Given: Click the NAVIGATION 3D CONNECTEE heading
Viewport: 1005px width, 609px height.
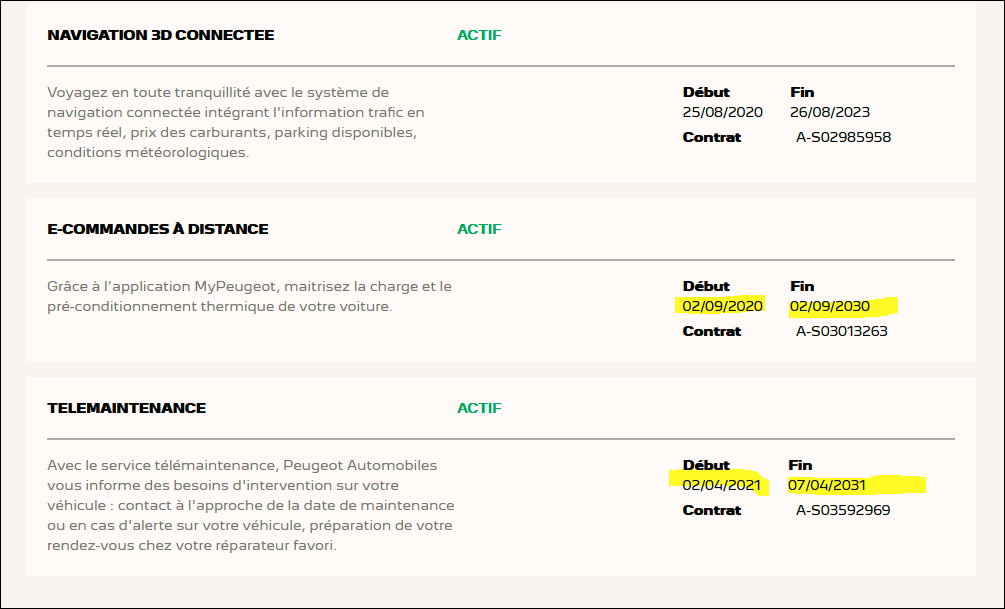Looking at the screenshot, I should click(160, 35).
